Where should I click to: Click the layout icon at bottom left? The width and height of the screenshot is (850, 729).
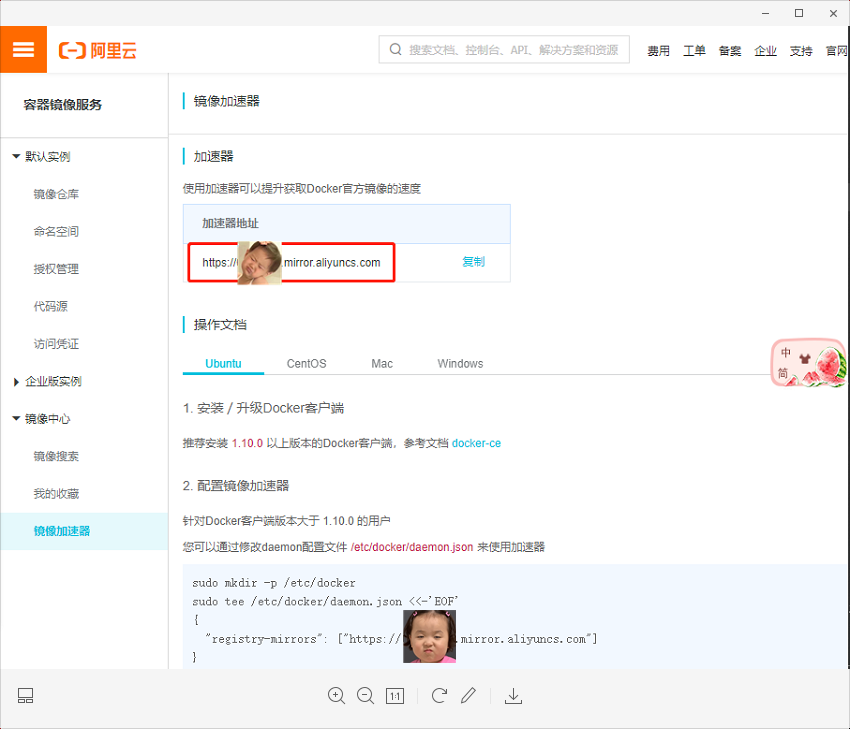[x=25, y=695]
